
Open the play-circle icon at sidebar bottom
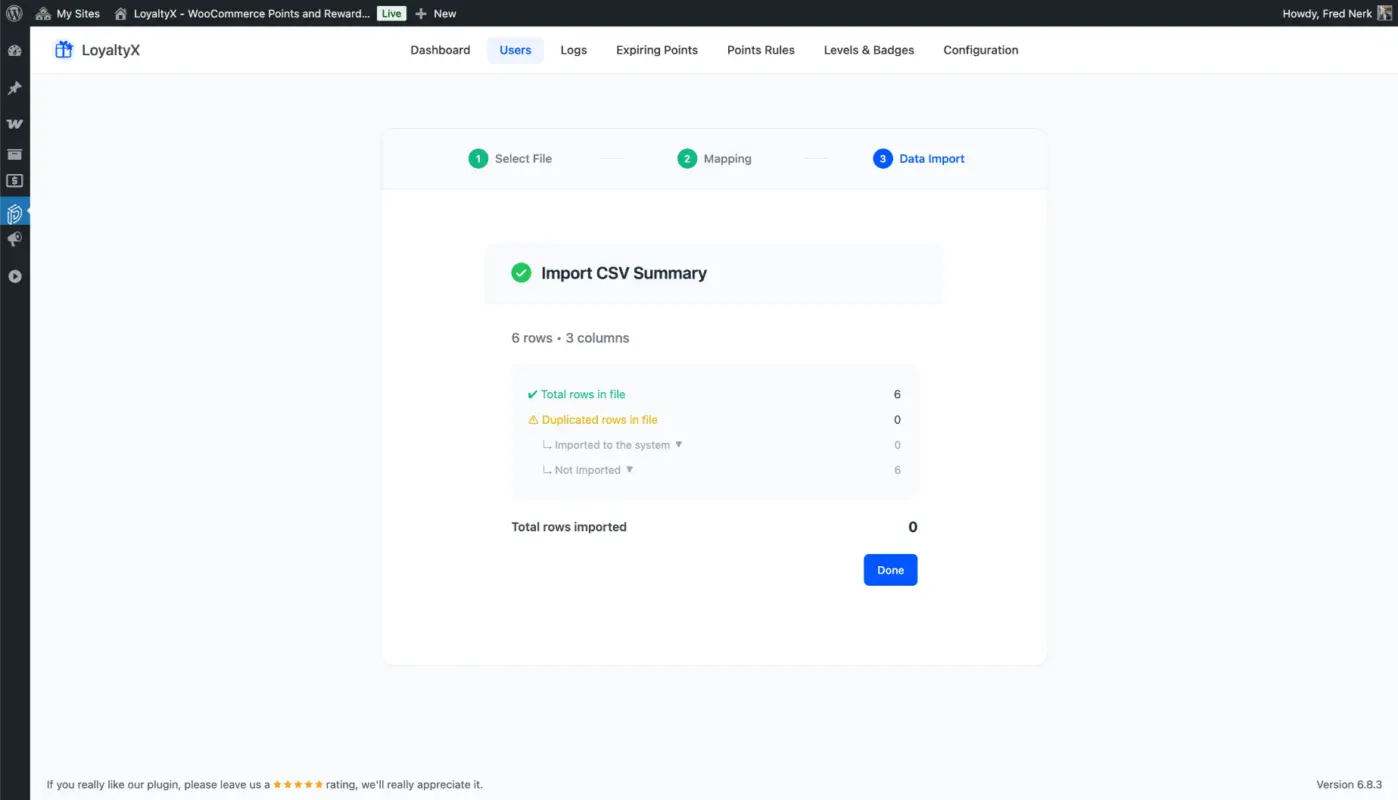pyautogui.click(x=14, y=277)
